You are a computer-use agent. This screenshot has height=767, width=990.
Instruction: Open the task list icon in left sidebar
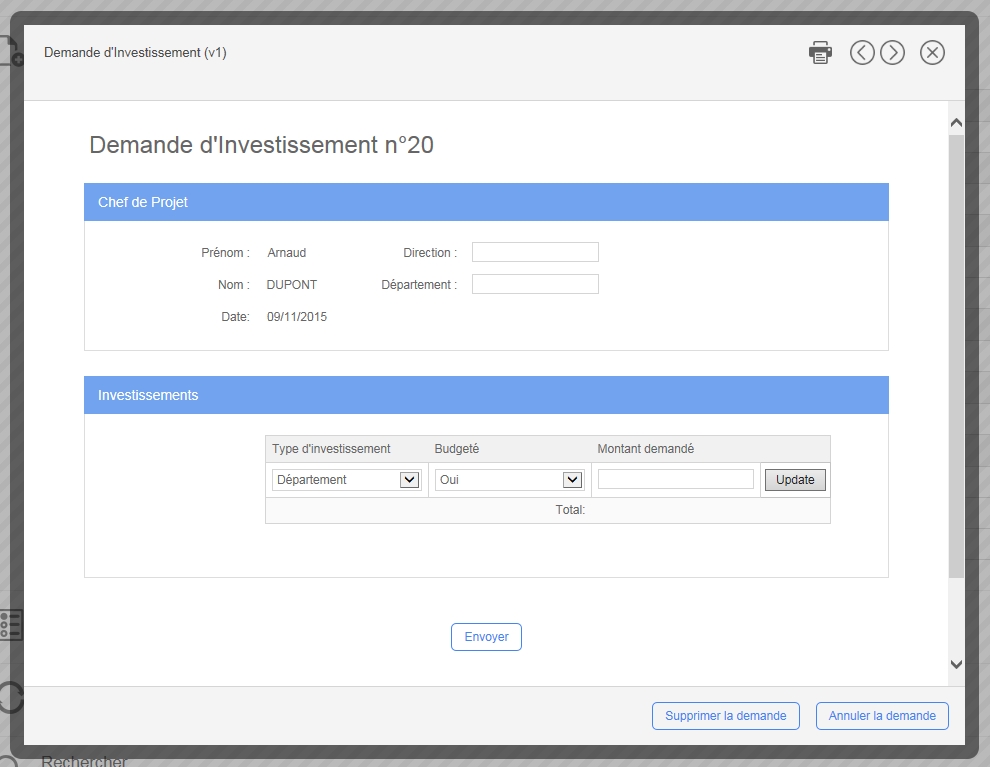[10, 625]
